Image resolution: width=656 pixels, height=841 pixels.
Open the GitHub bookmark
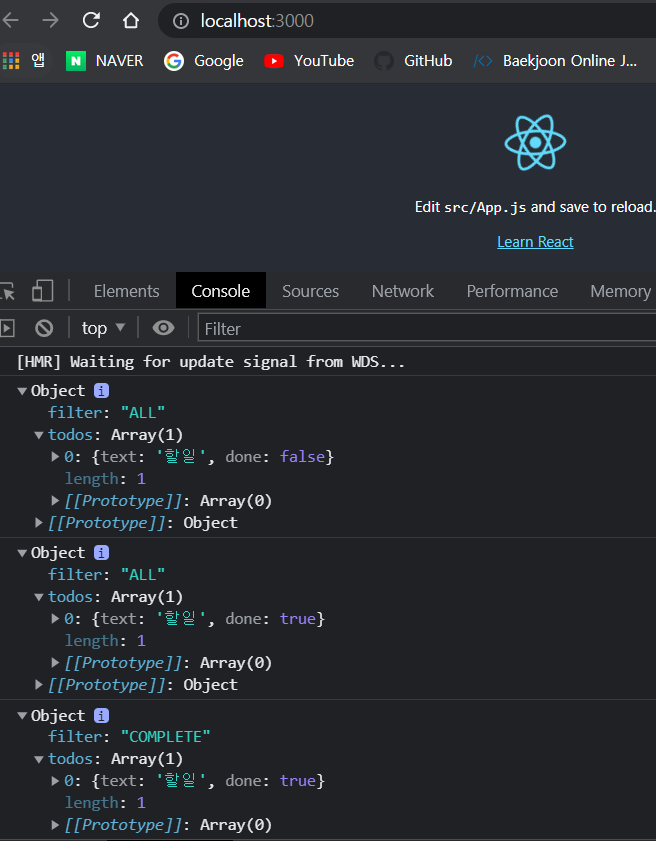pyautogui.click(x=413, y=61)
